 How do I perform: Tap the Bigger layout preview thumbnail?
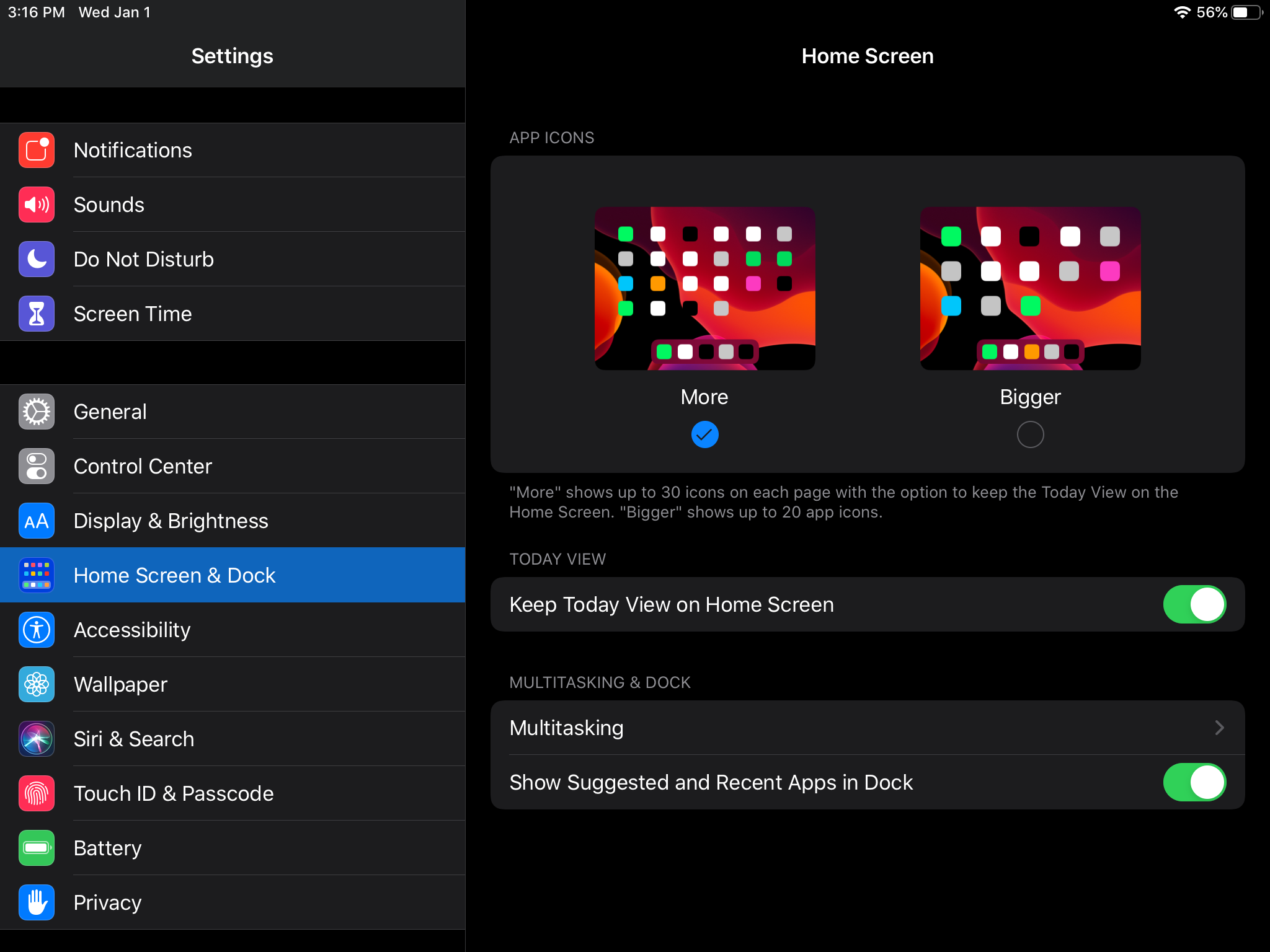point(1030,289)
